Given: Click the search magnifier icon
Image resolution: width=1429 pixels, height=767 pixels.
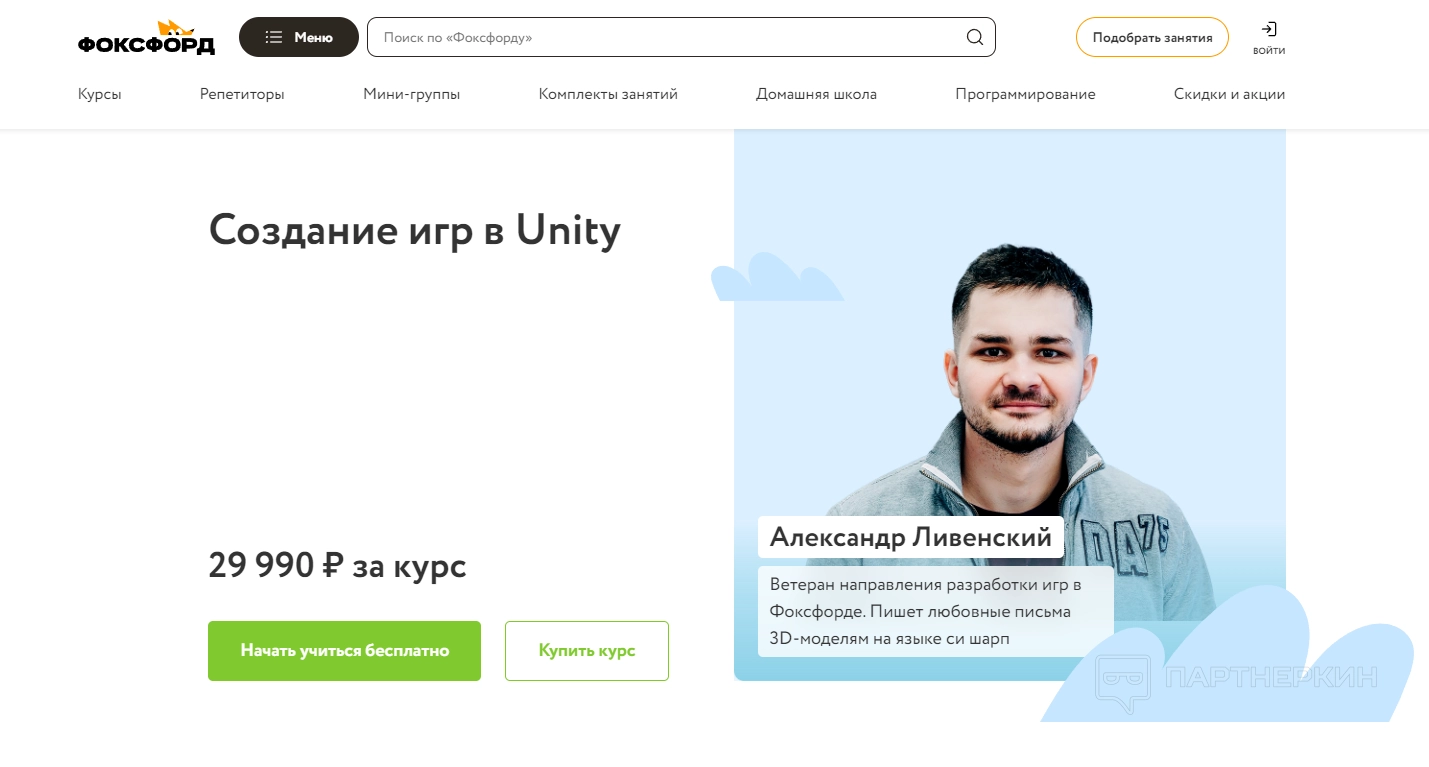Looking at the screenshot, I should click(974, 37).
